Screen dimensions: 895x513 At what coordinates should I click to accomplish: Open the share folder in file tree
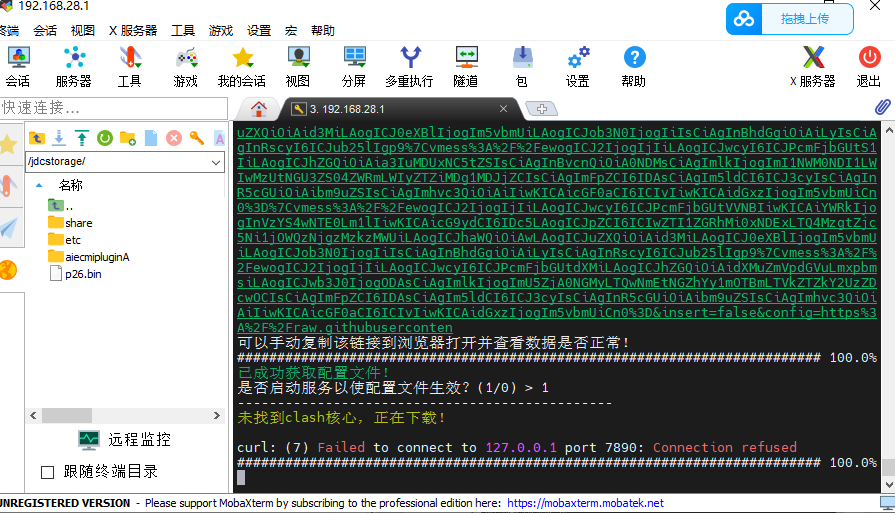(x=77, y=222)
